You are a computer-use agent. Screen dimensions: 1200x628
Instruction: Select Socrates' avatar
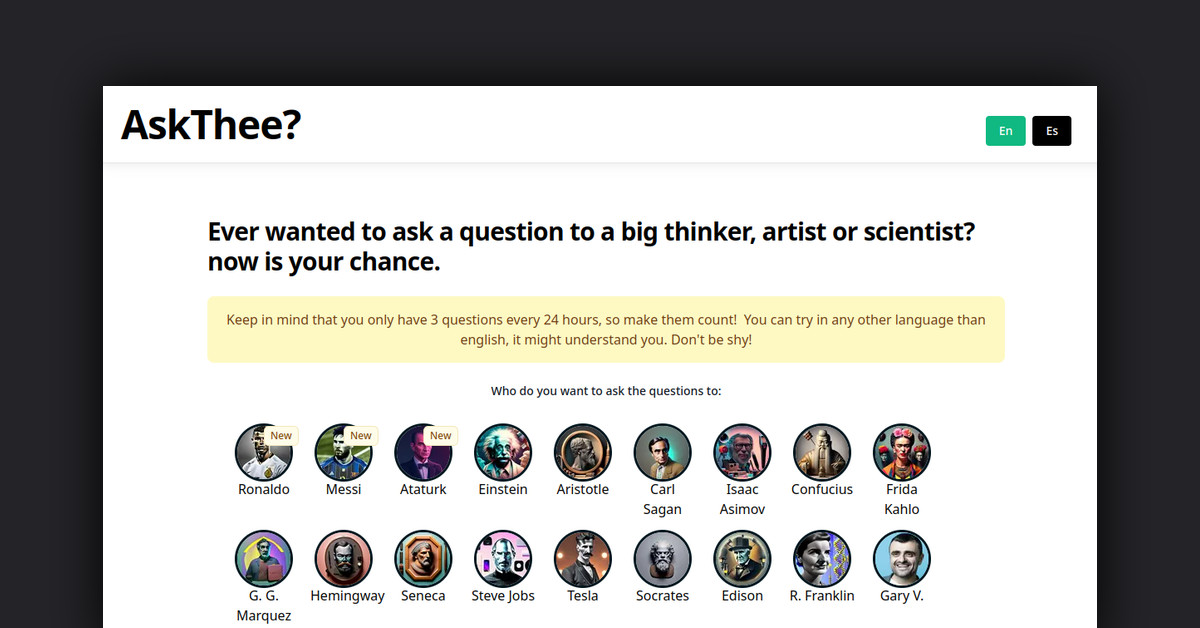tap(662, 558)
